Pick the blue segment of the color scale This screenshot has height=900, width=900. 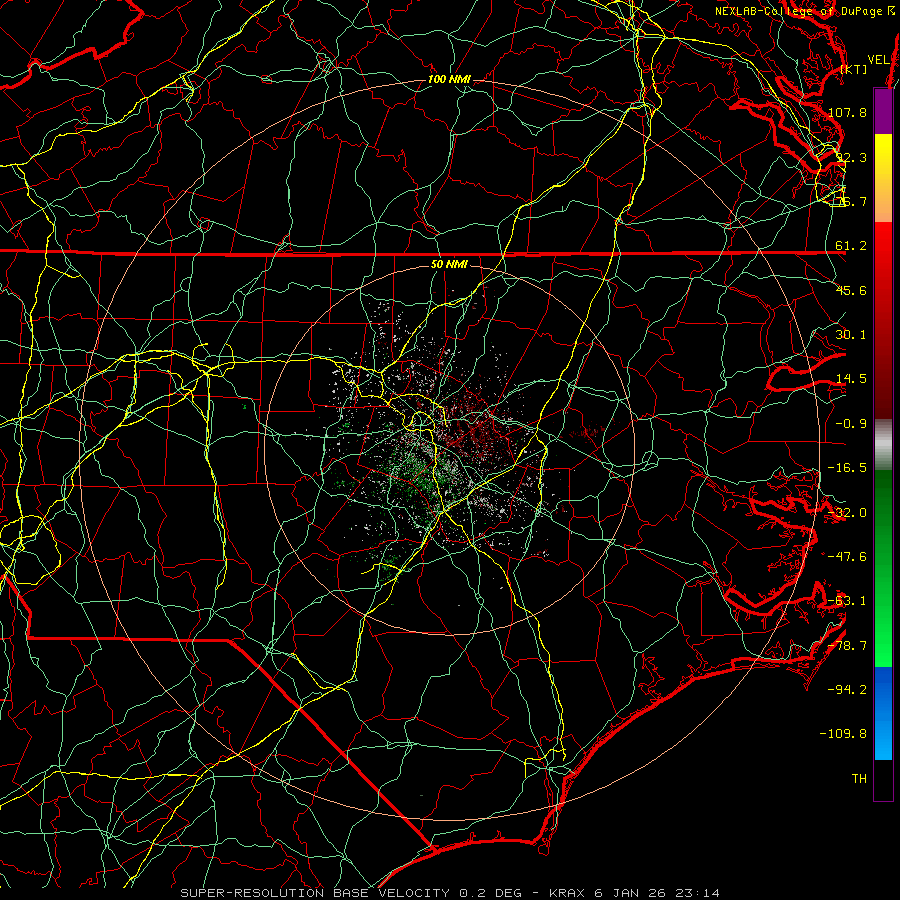[883, 713]
